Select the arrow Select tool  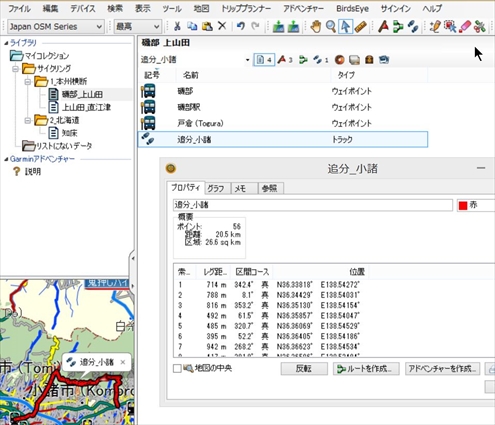[x=345, y=26]
